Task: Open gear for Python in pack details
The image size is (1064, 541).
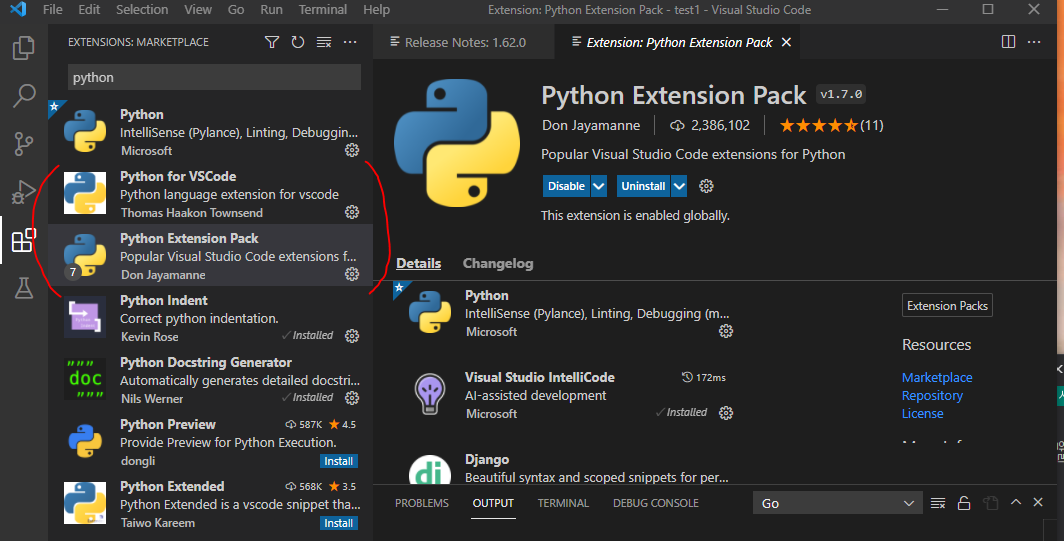Action: click(726, 331)
